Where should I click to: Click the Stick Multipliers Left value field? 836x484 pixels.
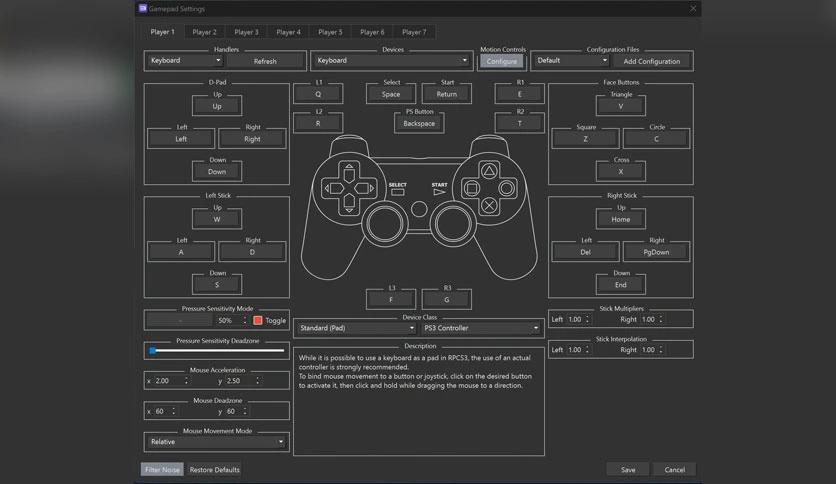tap(578, 319)
